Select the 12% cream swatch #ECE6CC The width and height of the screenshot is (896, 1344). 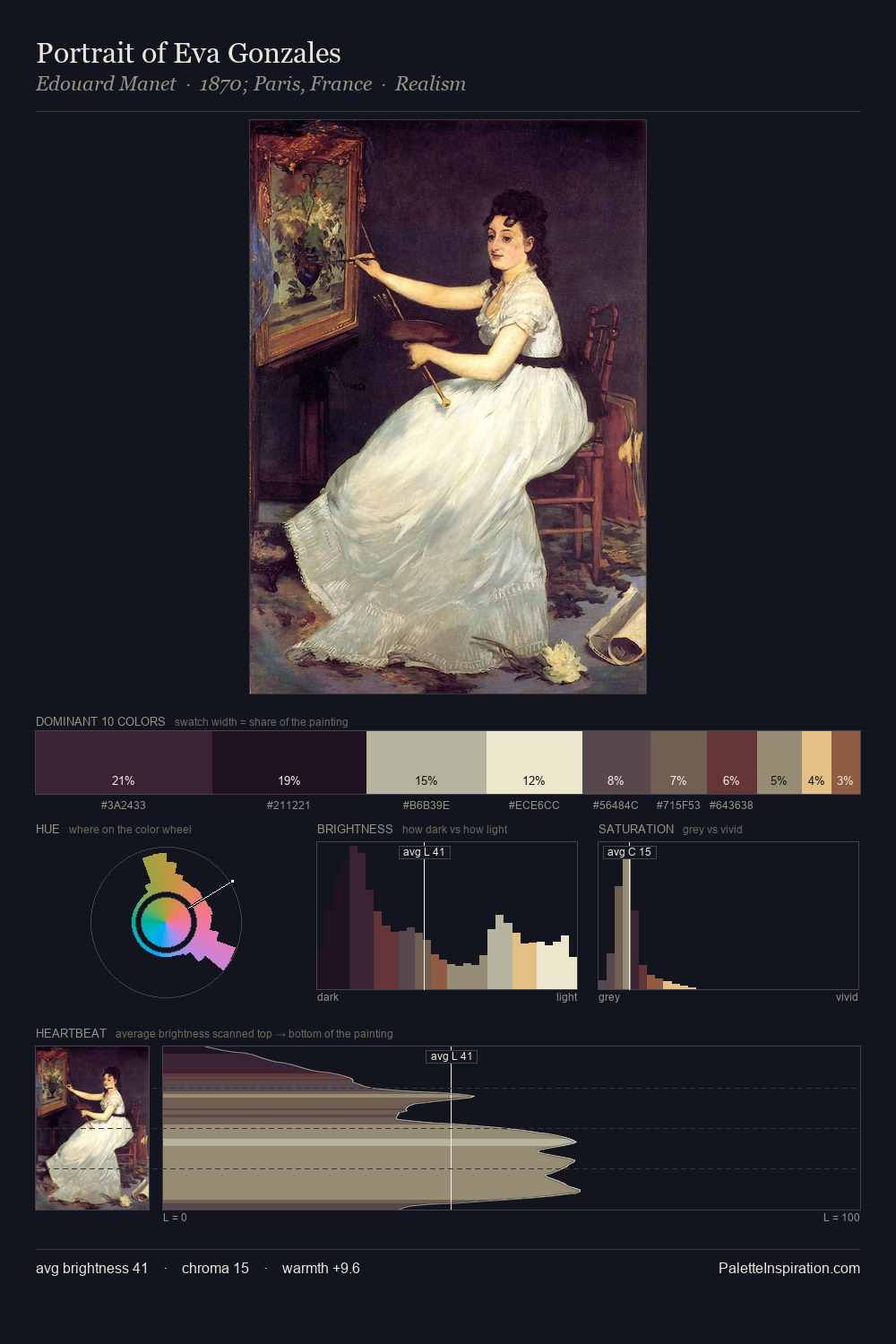(x=534, y=762)
